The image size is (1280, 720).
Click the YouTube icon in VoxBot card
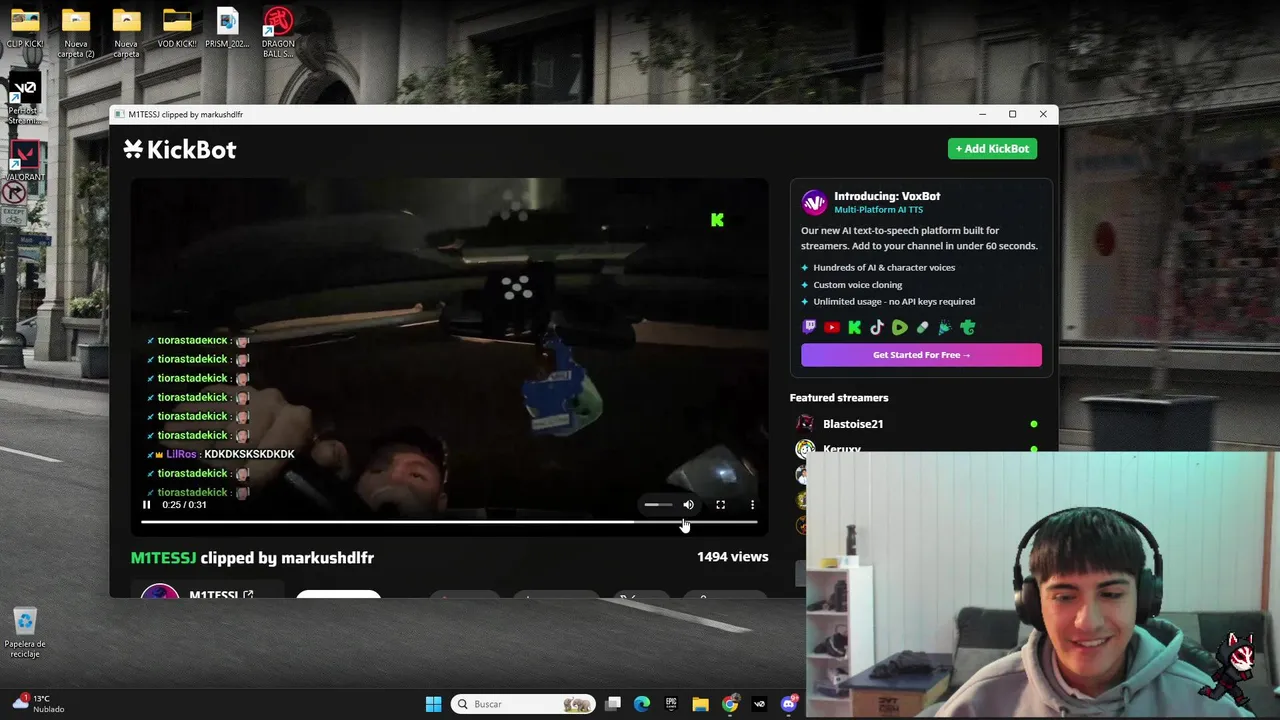pyautogui.click(x=832, y=327)
